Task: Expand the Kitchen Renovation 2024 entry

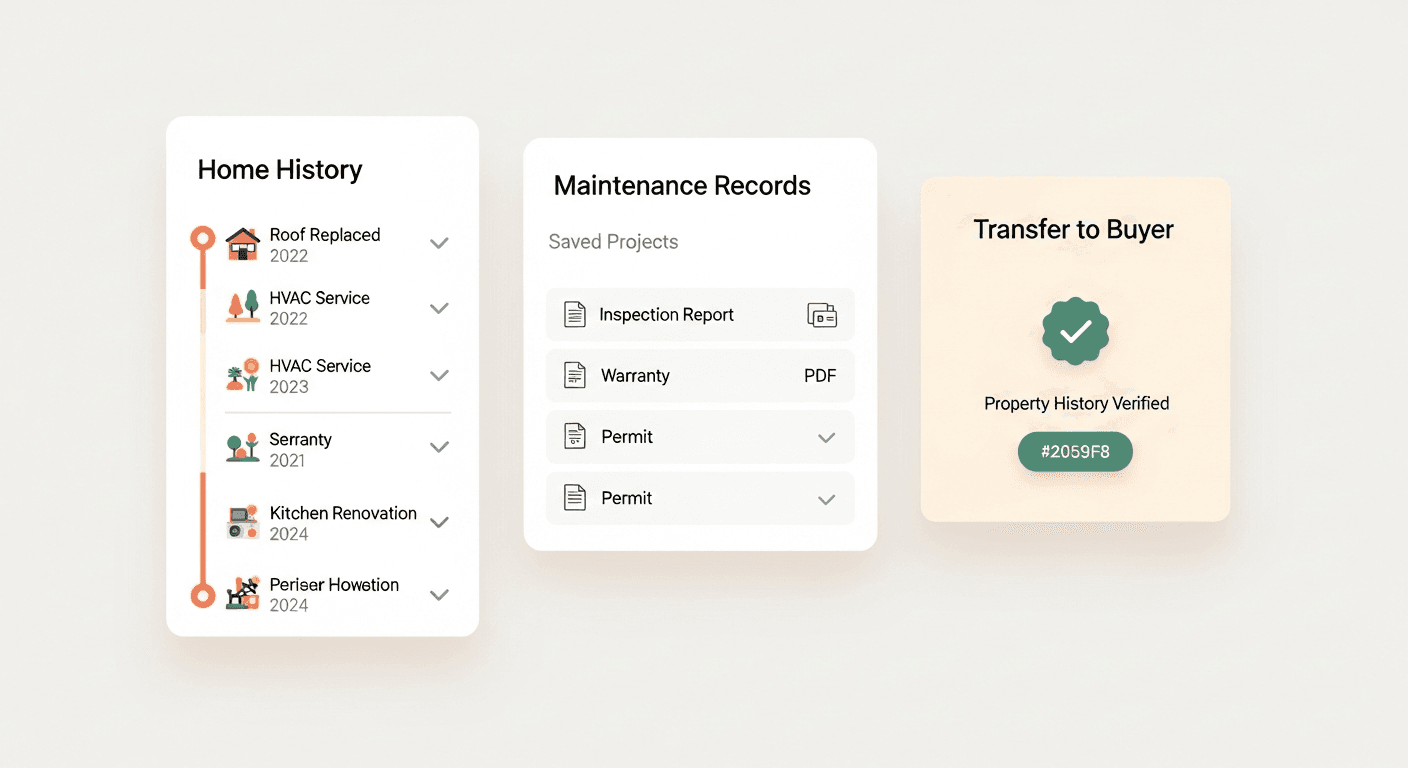Action: click(x=439, y=522)
